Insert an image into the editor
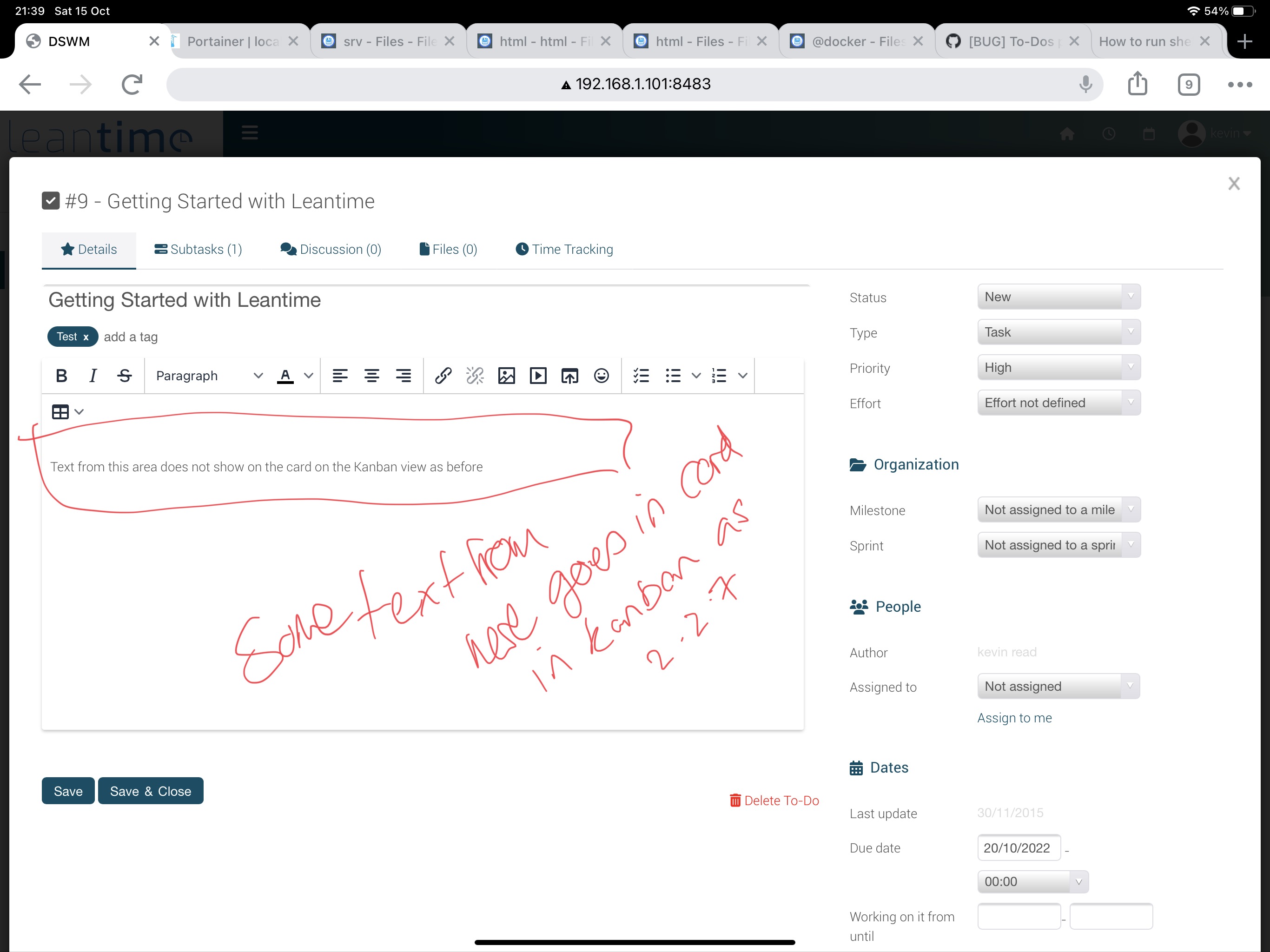Image resolution: width=1270 pixels, height=952 pixels. click(x=506, y=376)
